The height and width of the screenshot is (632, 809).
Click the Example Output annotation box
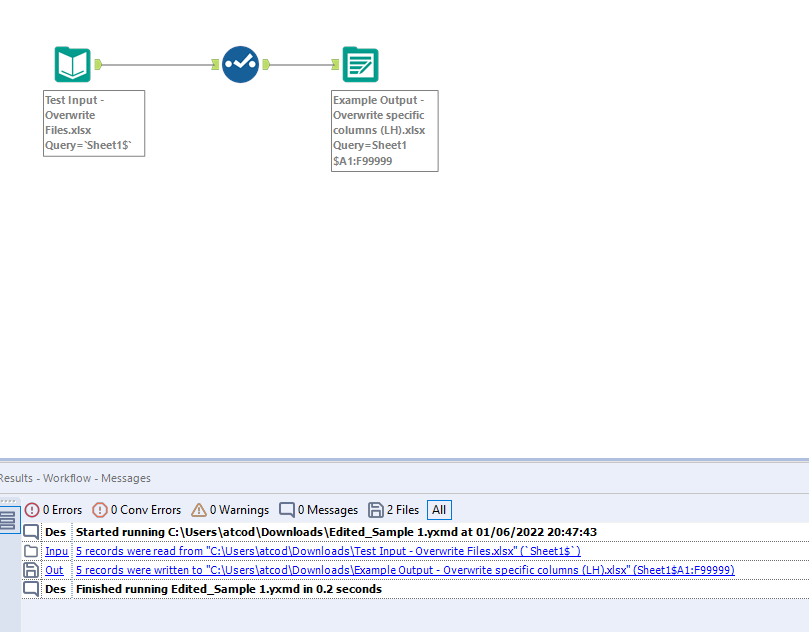click(x=384, y=131)
